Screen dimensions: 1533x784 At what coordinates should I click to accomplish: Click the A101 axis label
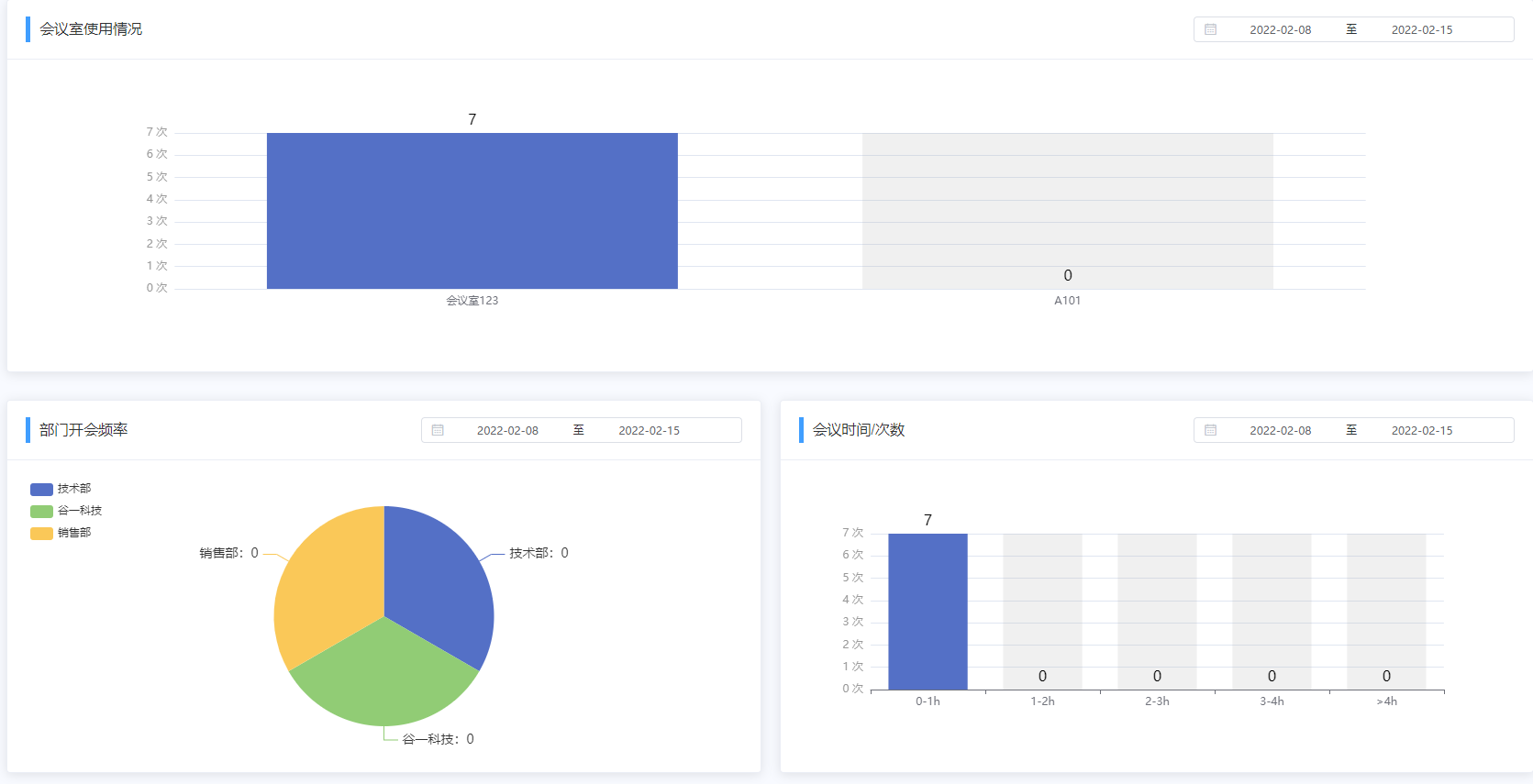pos(1067,301)
